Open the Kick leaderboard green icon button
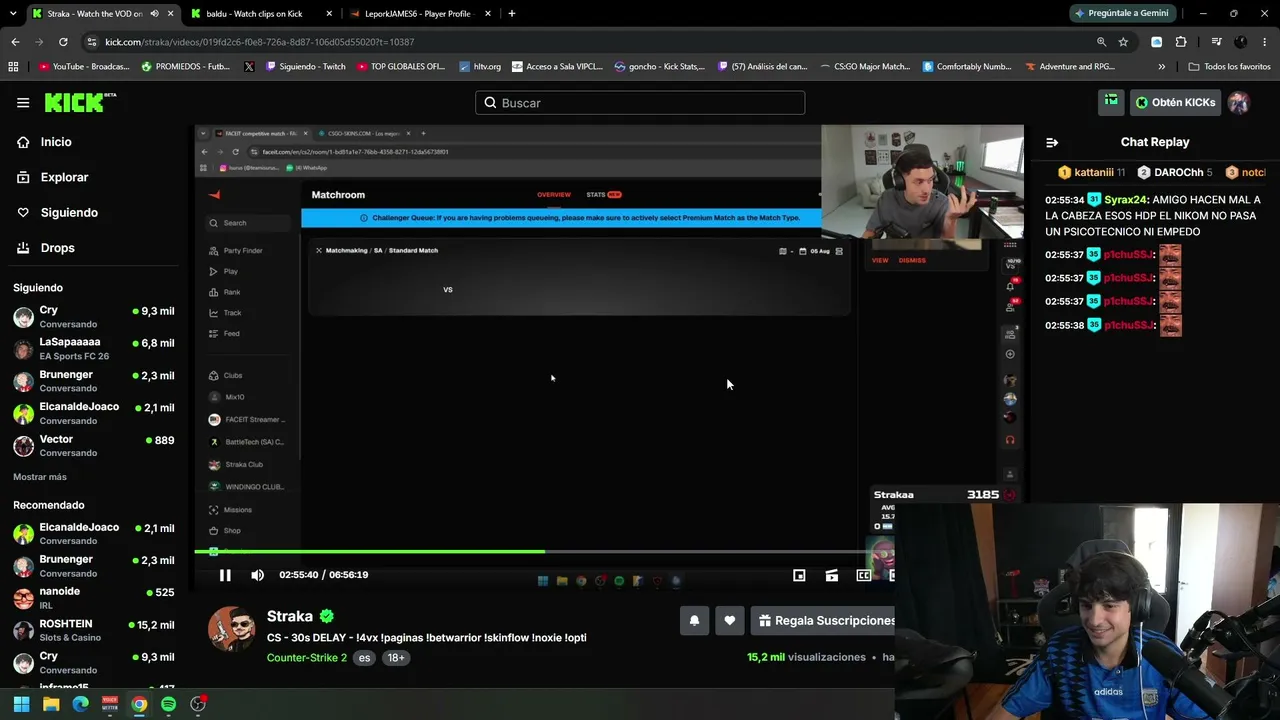 [x=1111, y=102]
